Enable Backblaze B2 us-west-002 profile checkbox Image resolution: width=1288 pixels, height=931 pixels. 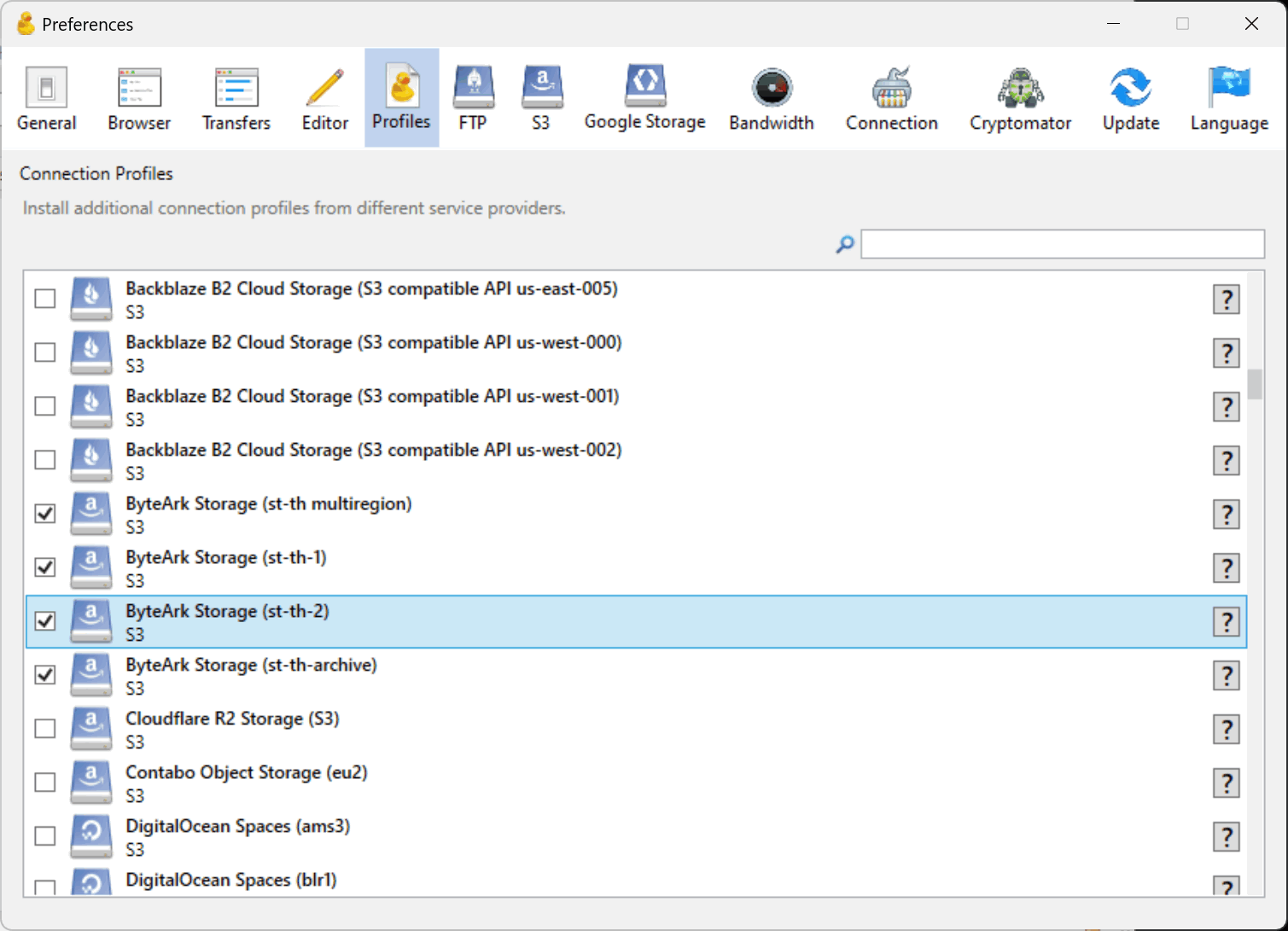(45, 460)
